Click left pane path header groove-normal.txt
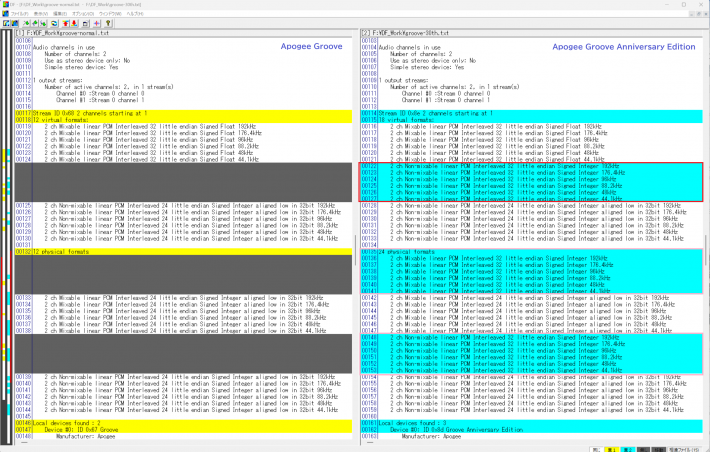710x452 pixels. coord(62,33)
